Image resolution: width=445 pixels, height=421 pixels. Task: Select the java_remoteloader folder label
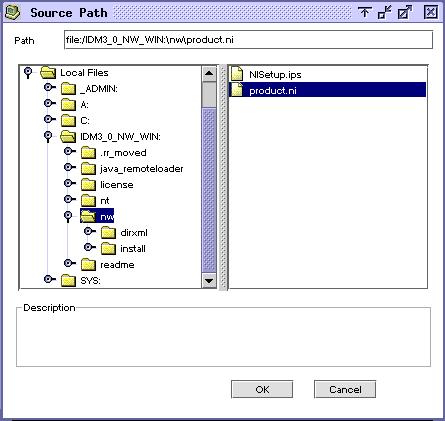[142, 169]
